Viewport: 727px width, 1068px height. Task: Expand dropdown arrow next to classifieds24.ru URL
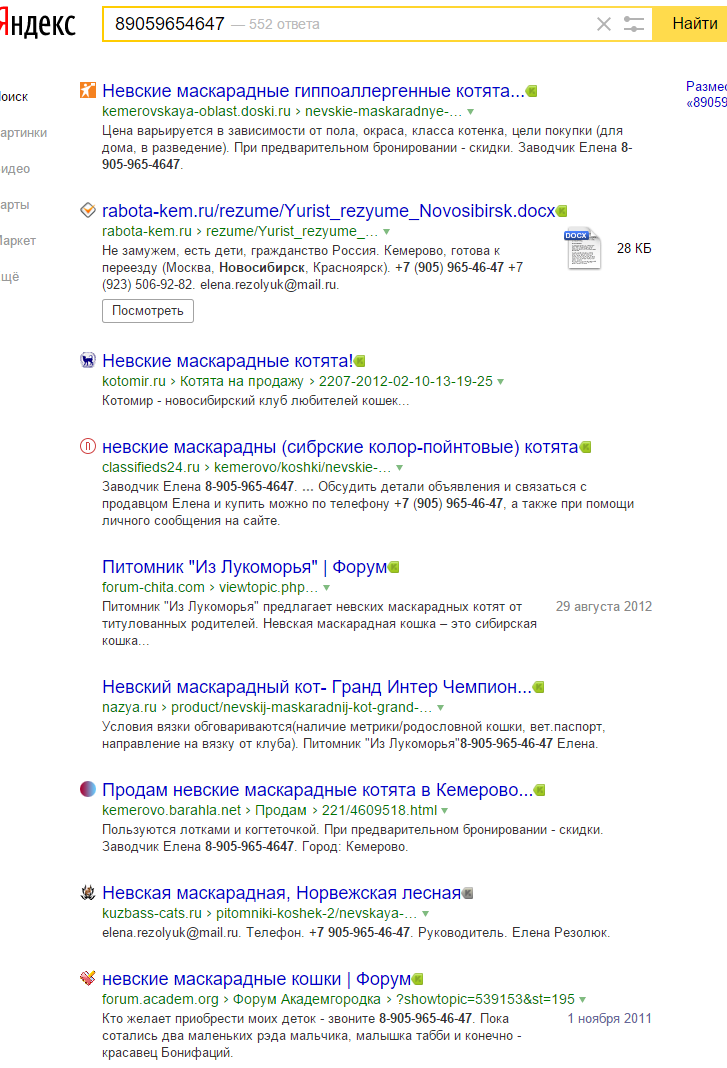point(399,468)
